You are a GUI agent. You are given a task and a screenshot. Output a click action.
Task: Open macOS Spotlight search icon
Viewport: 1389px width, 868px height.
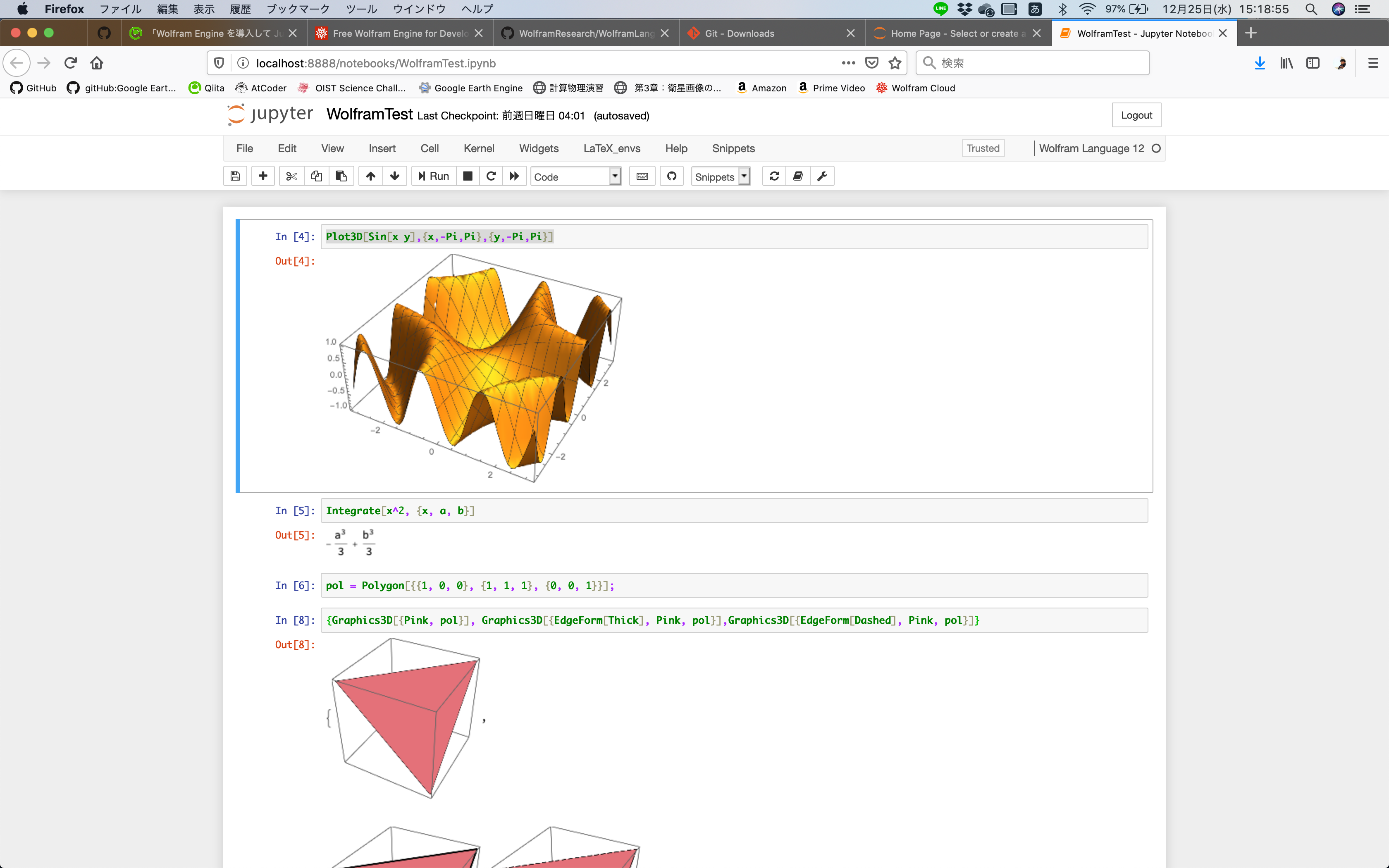(1310, 9)
